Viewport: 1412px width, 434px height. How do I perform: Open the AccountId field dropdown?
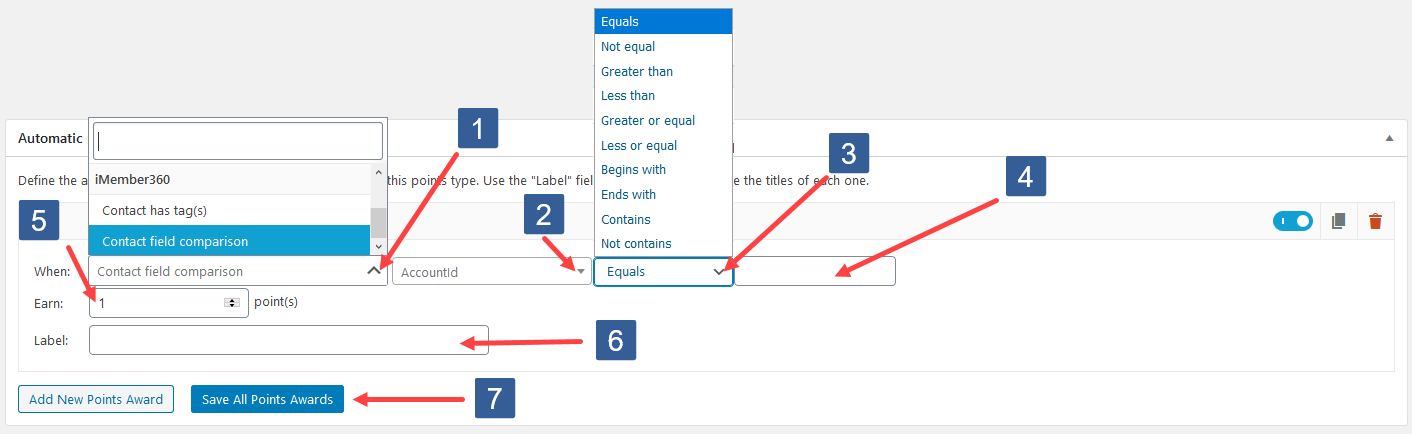tap(491, 271)
